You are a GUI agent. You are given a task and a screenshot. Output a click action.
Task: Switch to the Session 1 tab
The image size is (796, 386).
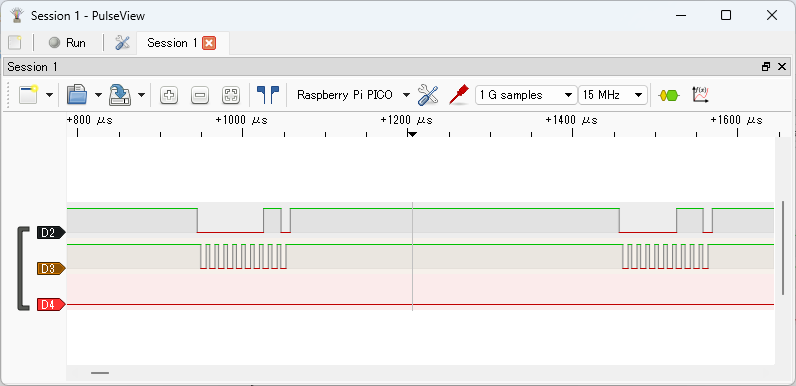tap(172, 43)
